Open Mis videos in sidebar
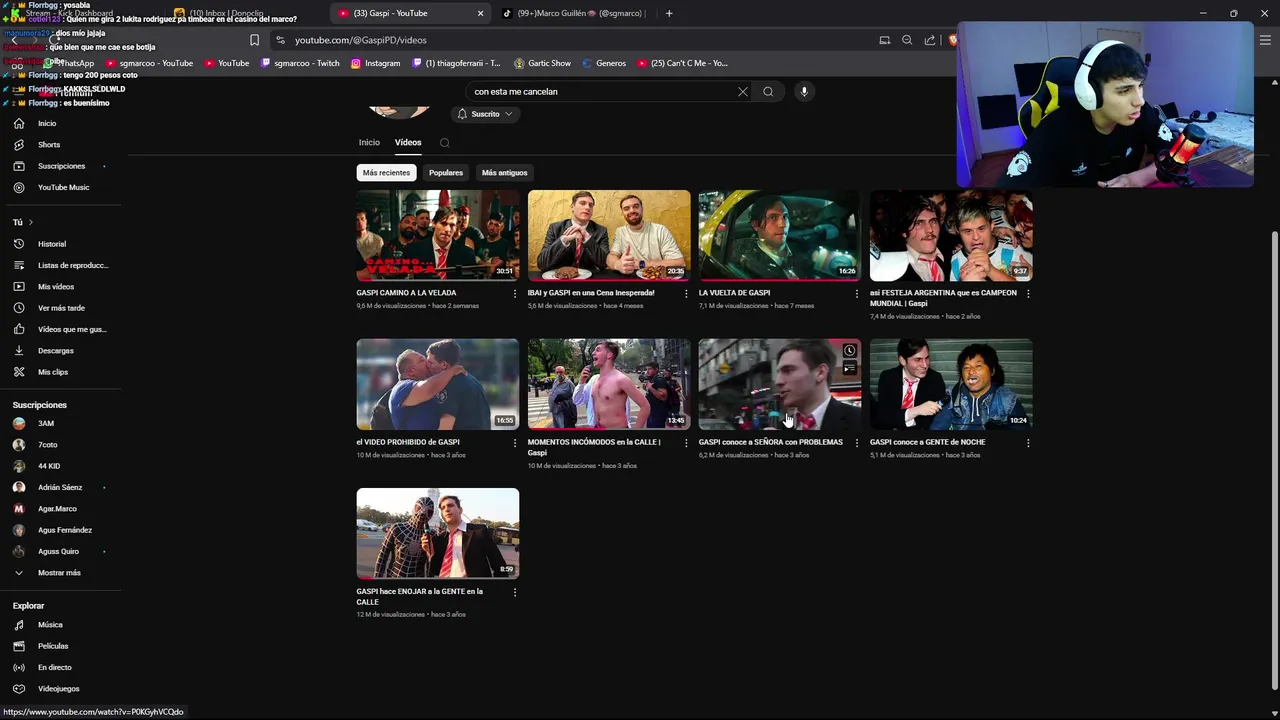Viewport: 1280px width, 720px height. click(x=56, y=287)
